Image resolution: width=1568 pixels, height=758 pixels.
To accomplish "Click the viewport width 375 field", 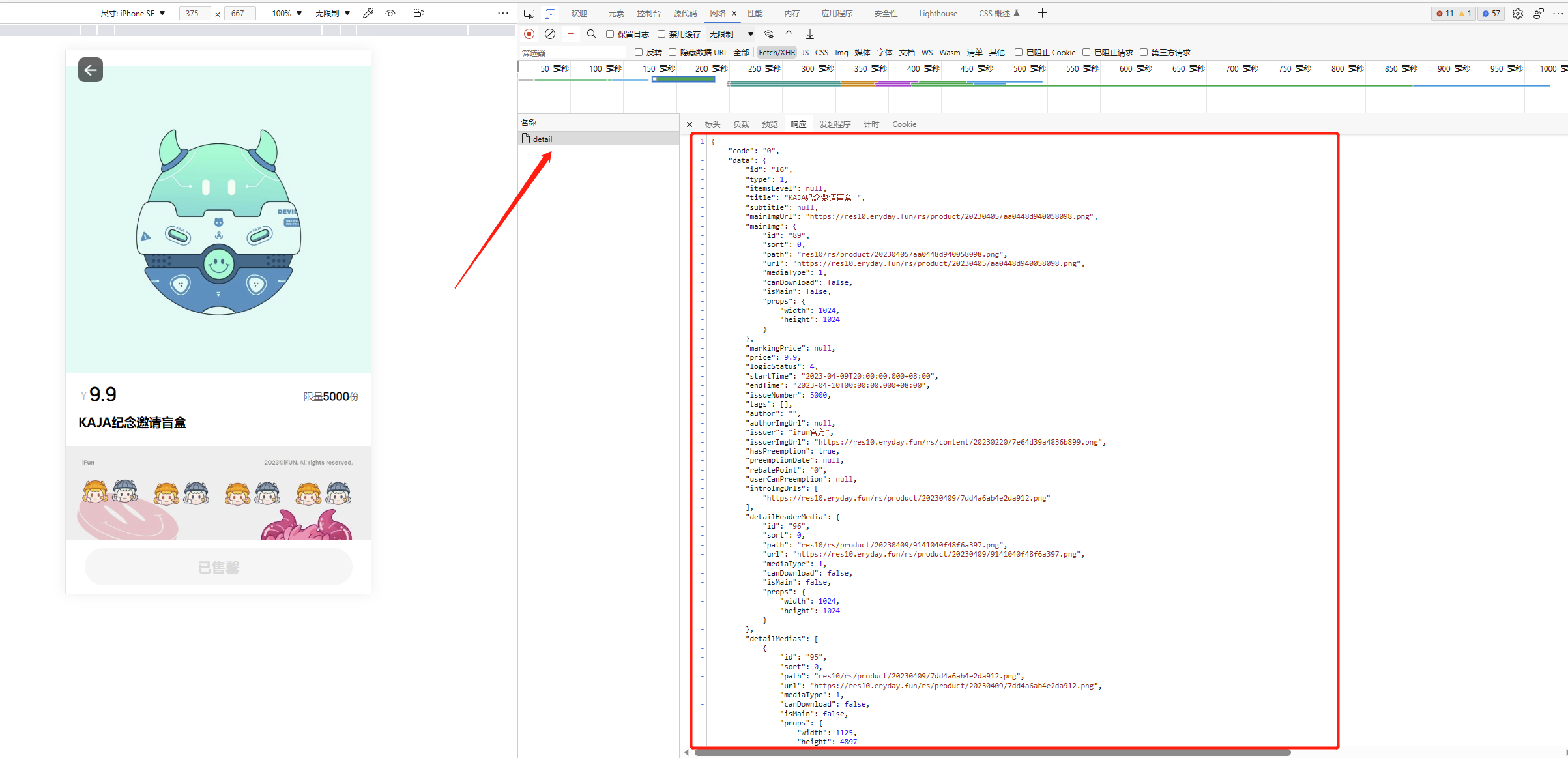I will (x=194, y=13).
